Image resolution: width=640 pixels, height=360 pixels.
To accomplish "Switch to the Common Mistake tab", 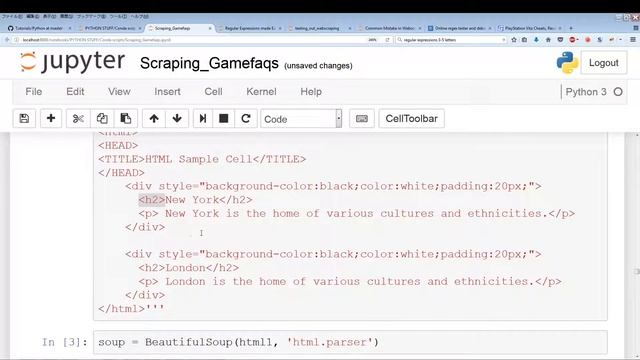I will point(389,28).
